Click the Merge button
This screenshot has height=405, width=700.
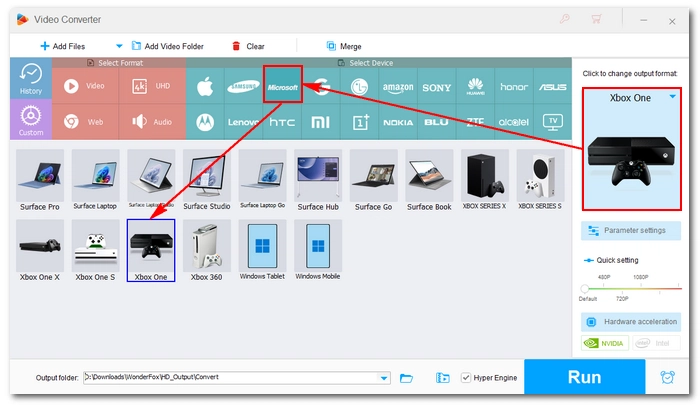click(x=344, y=46)
